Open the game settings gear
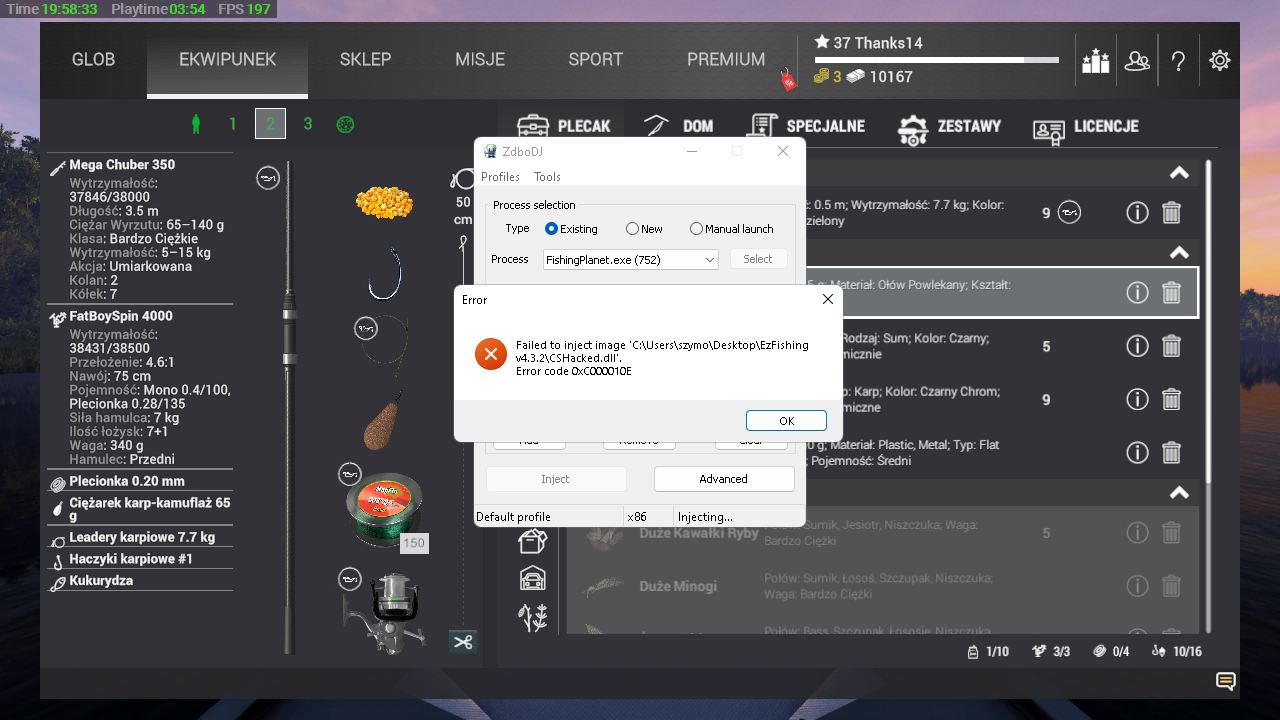This screenshot has width=1280, height=720. pyautogui.click(x=1219, y=61)
